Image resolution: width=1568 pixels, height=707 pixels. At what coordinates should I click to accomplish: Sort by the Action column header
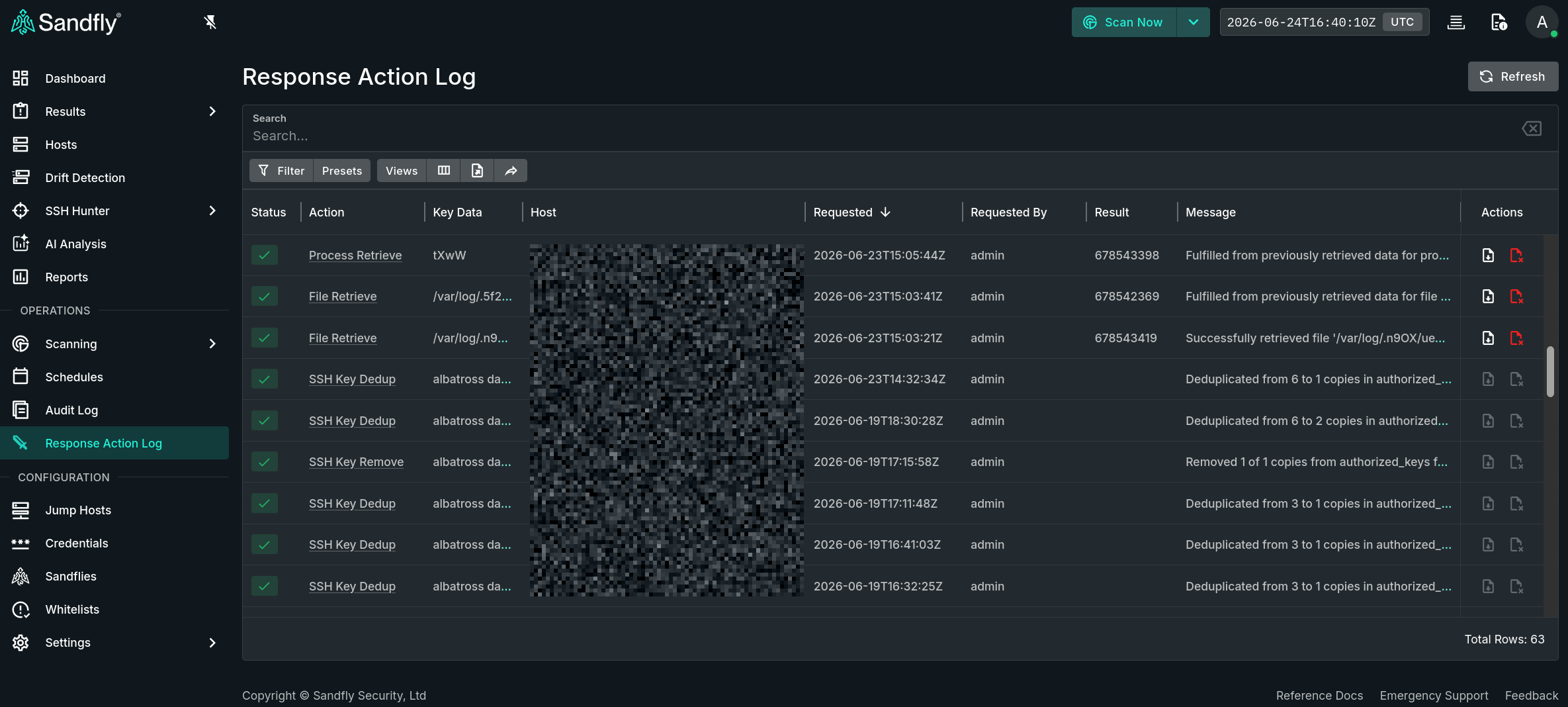pyautogui.click(x=327, y=212)
